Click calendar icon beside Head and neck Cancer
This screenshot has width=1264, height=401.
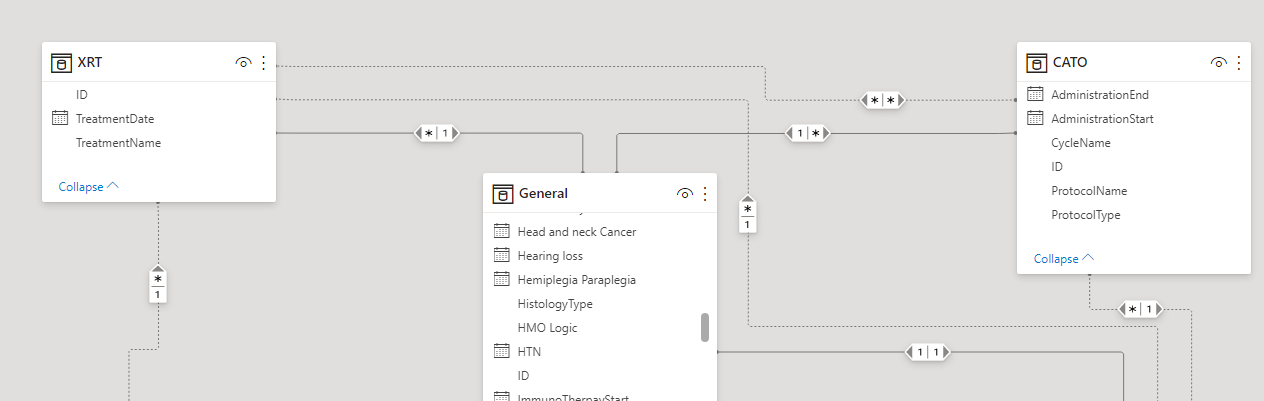click(x=502, y=231)
